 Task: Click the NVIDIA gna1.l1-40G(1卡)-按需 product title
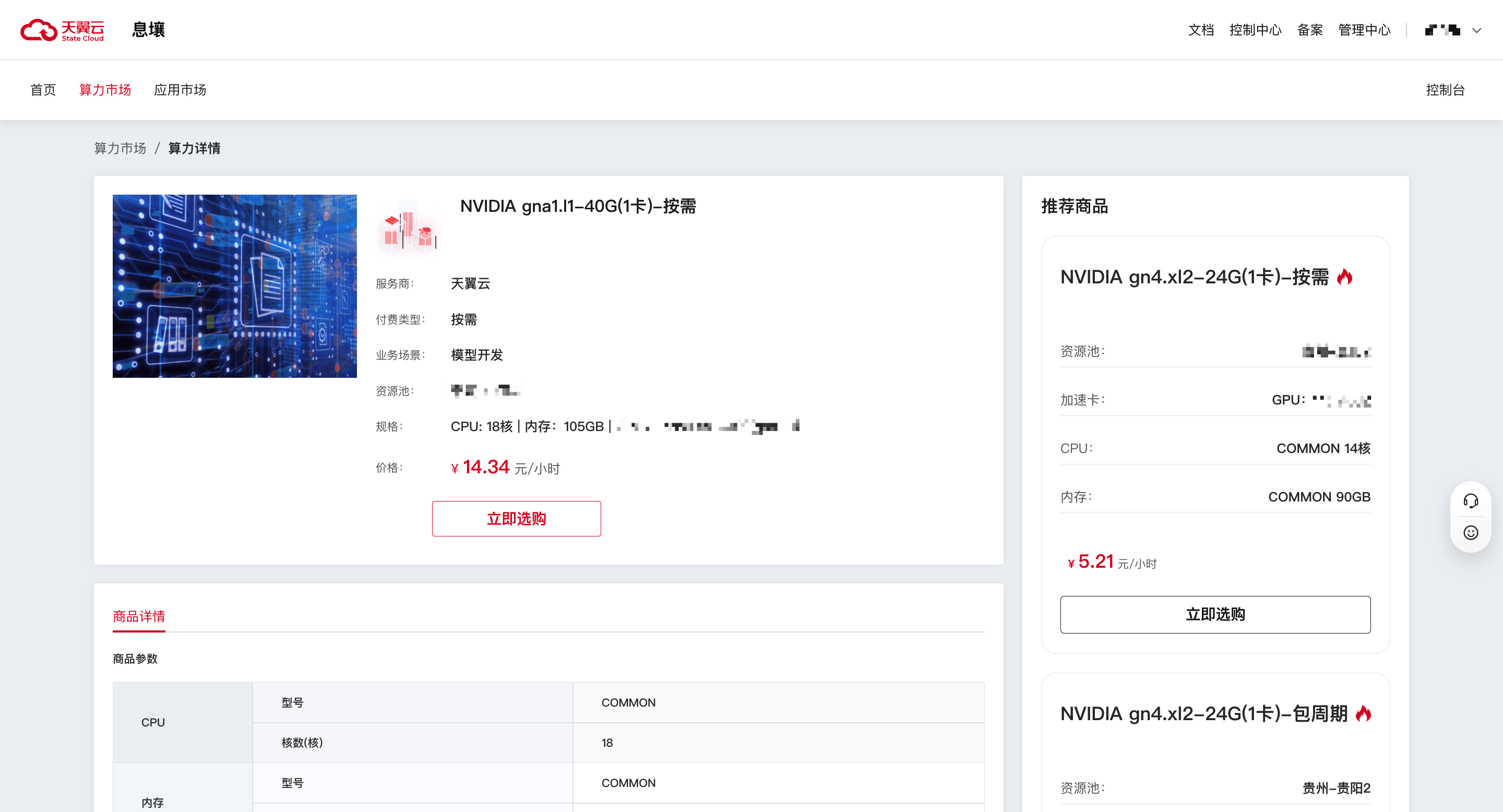tap(578, 206)
